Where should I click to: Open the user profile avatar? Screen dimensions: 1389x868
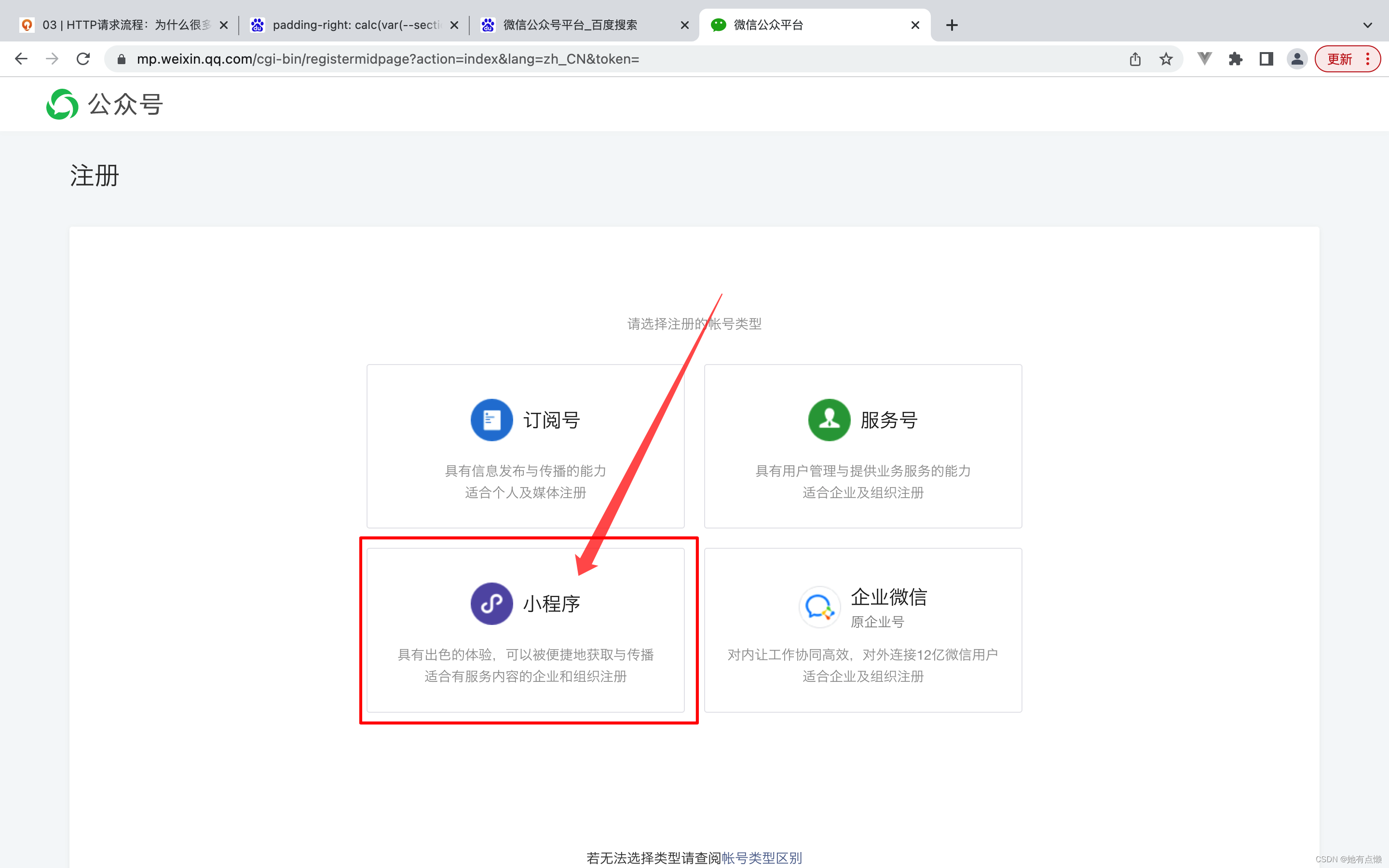point(1296,59)
